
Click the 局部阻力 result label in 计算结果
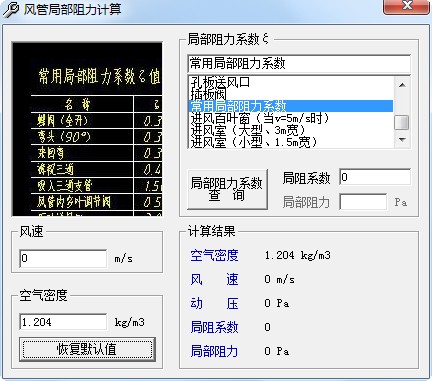click(x=214, y=351)
